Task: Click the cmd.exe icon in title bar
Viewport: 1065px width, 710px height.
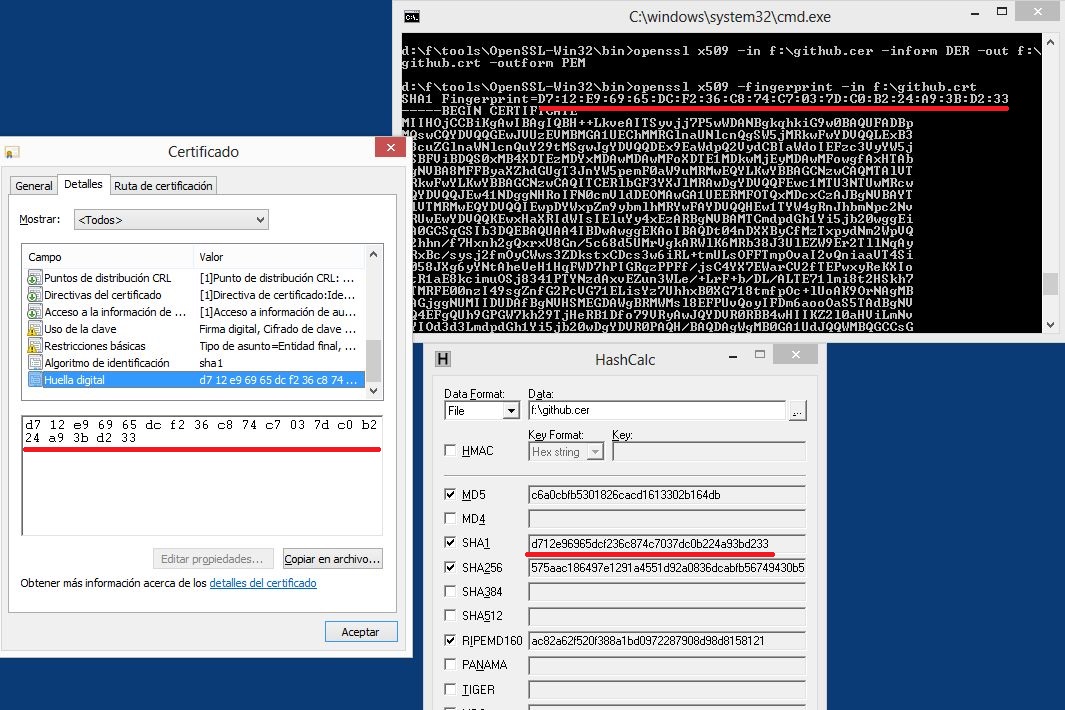Action: 411,16
